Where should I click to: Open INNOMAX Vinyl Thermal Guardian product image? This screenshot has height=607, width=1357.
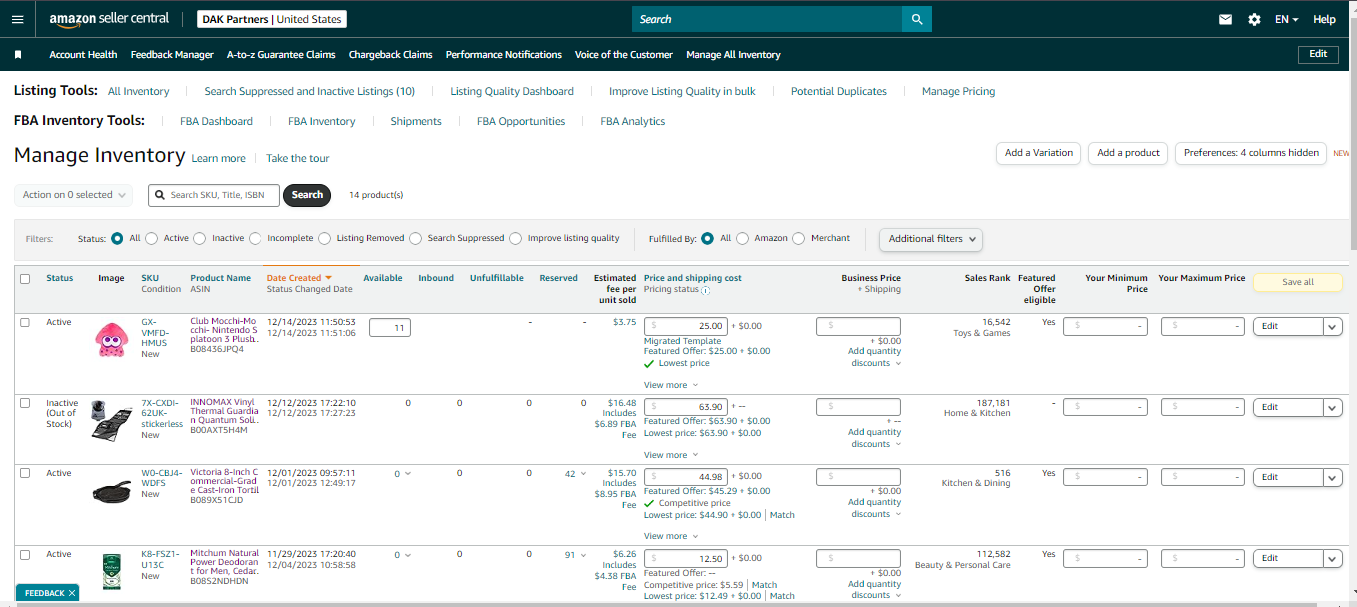(x=111, y=420)
